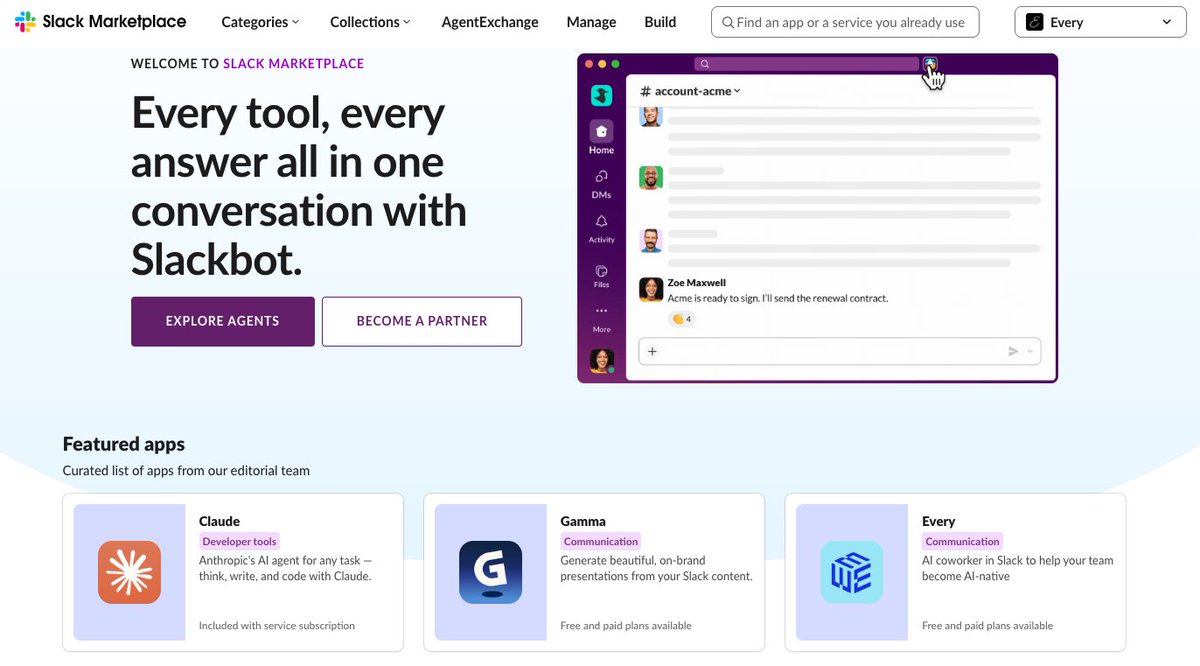
Task: Click the More ellipsis icon in Slack preview
Action: tap(601, 311)
